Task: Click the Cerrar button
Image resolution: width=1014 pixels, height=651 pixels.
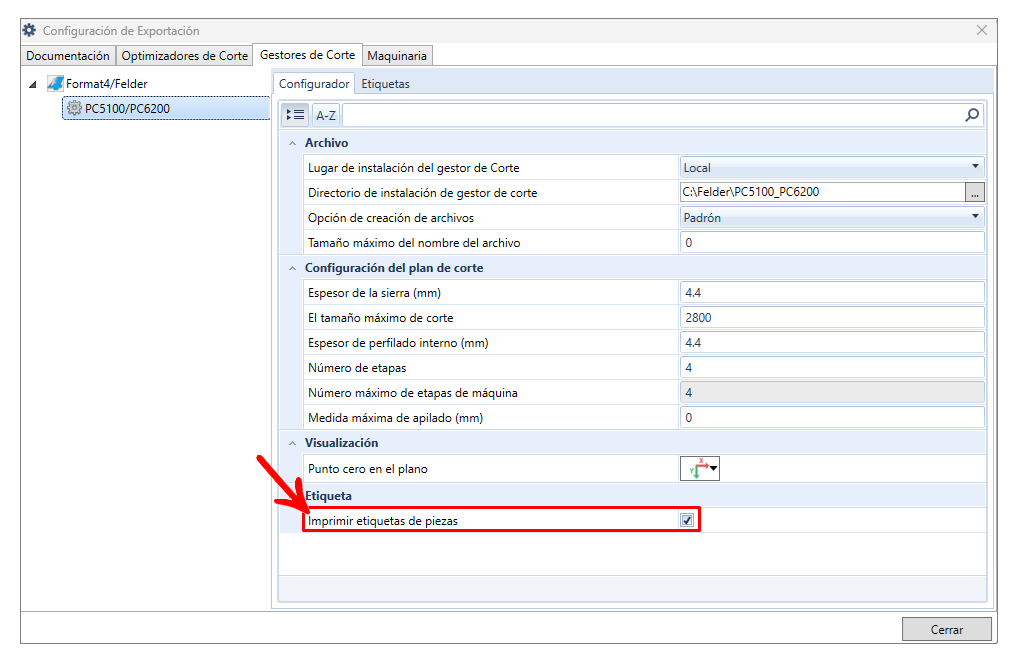Action: pos(946,630)
